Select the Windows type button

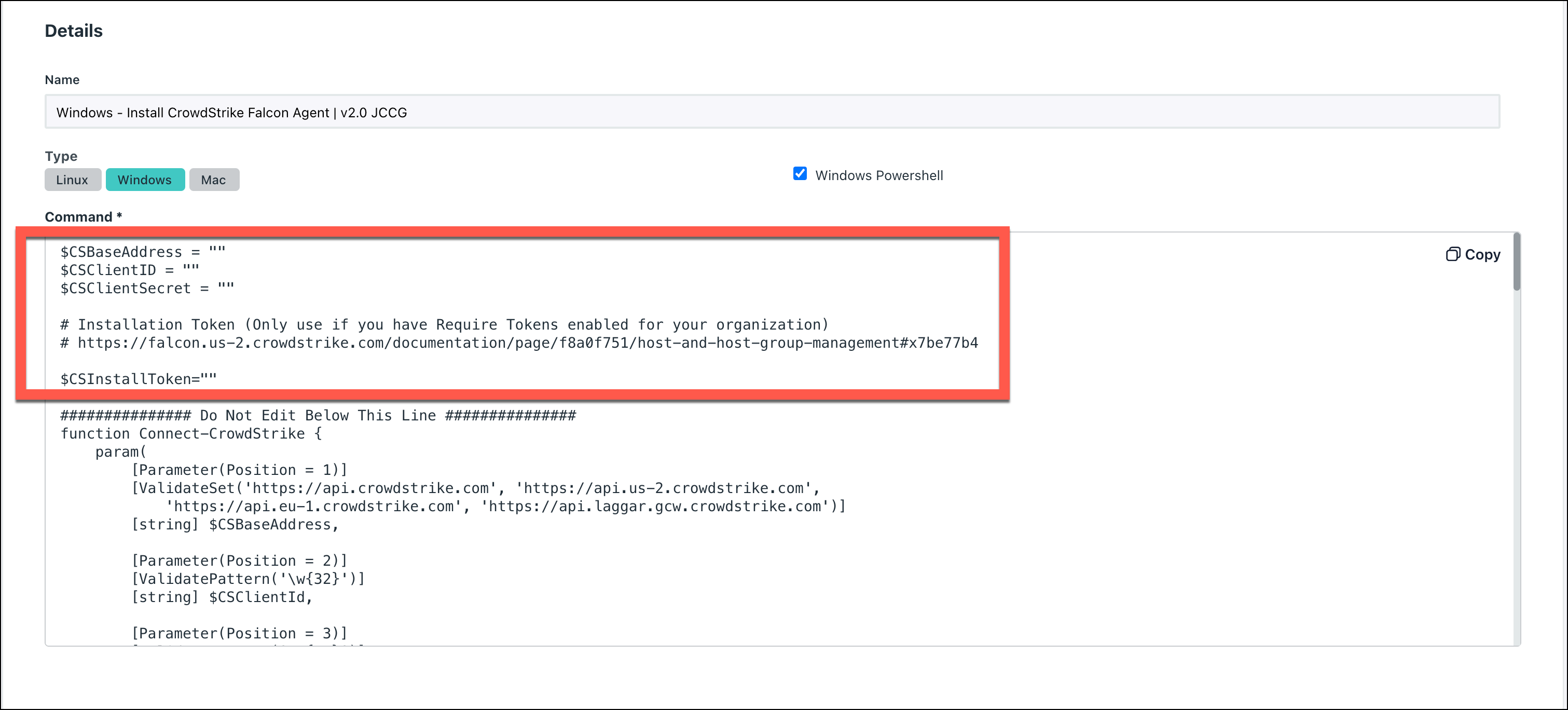(x=145, y=180)
